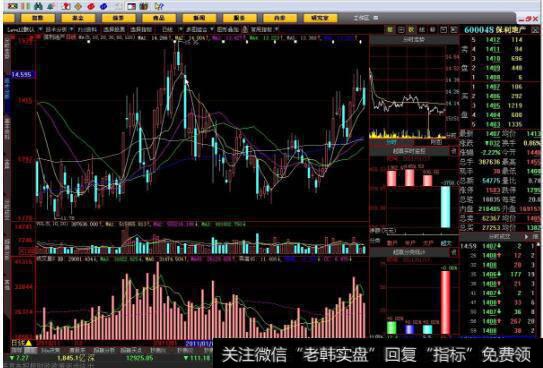
Task: Click the 14.595 price marker on the axis
Action: point(21,74)
